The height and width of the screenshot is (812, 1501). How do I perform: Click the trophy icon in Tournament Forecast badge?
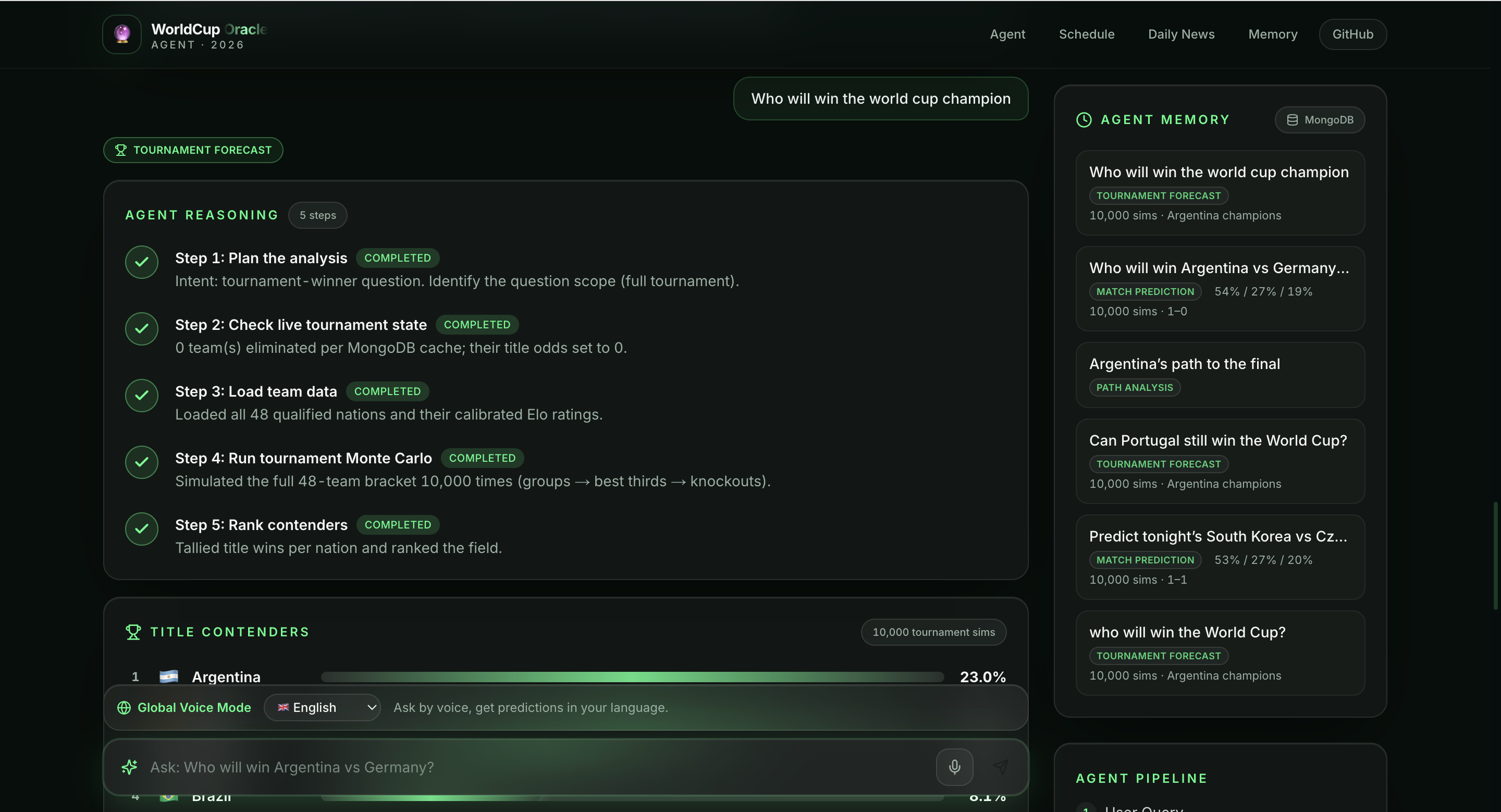click(x=120, y=150)
